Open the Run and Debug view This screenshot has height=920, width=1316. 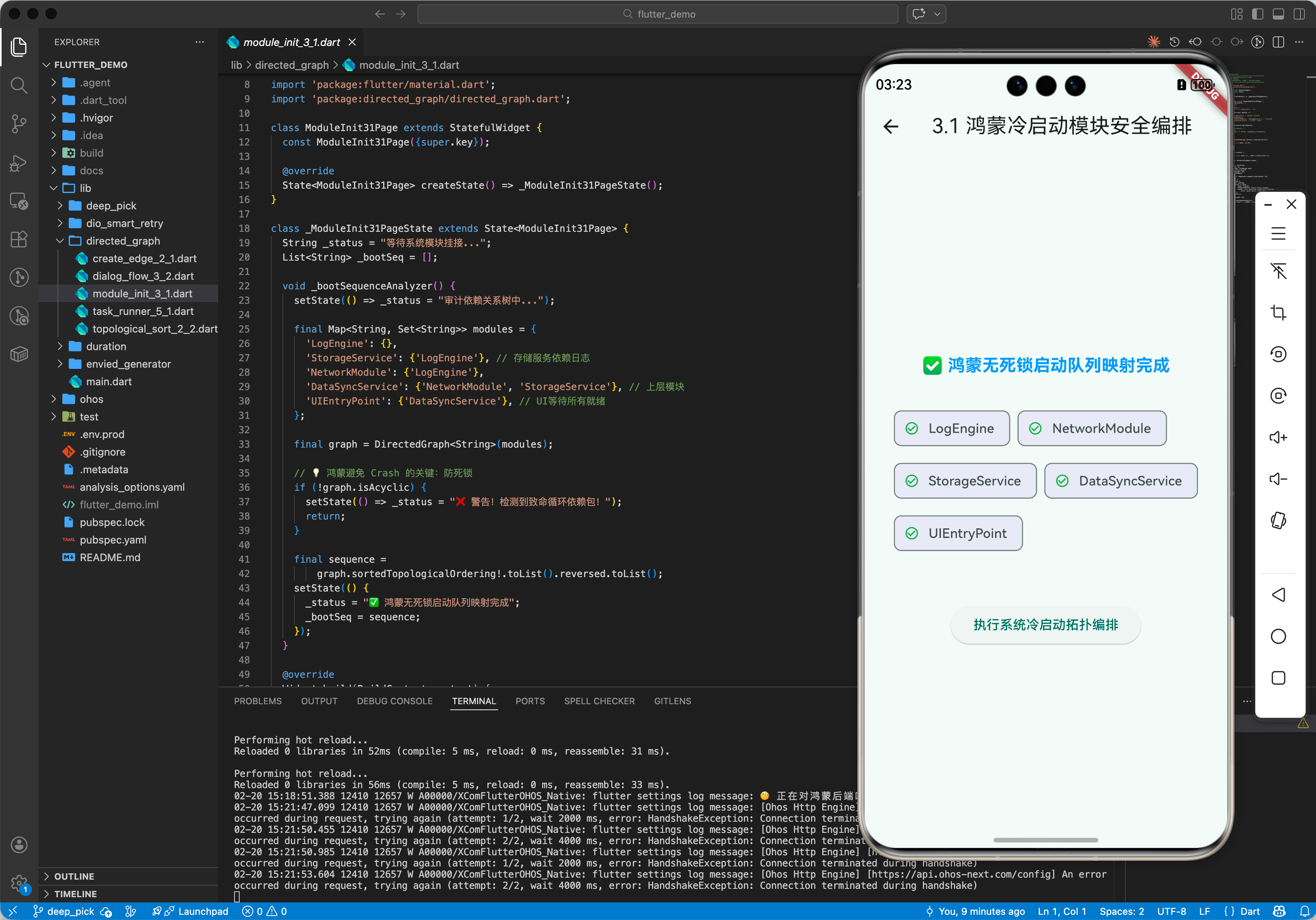(19, 163)
